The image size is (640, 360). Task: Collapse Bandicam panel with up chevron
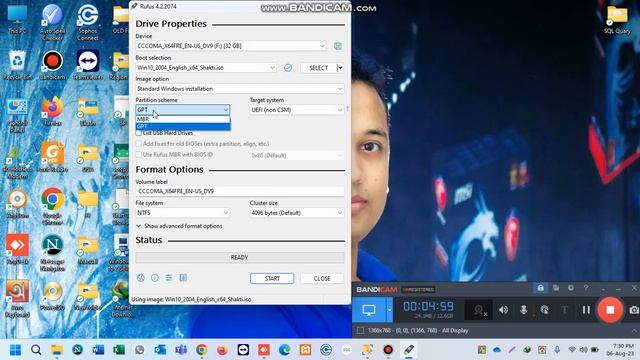(634, 330)
